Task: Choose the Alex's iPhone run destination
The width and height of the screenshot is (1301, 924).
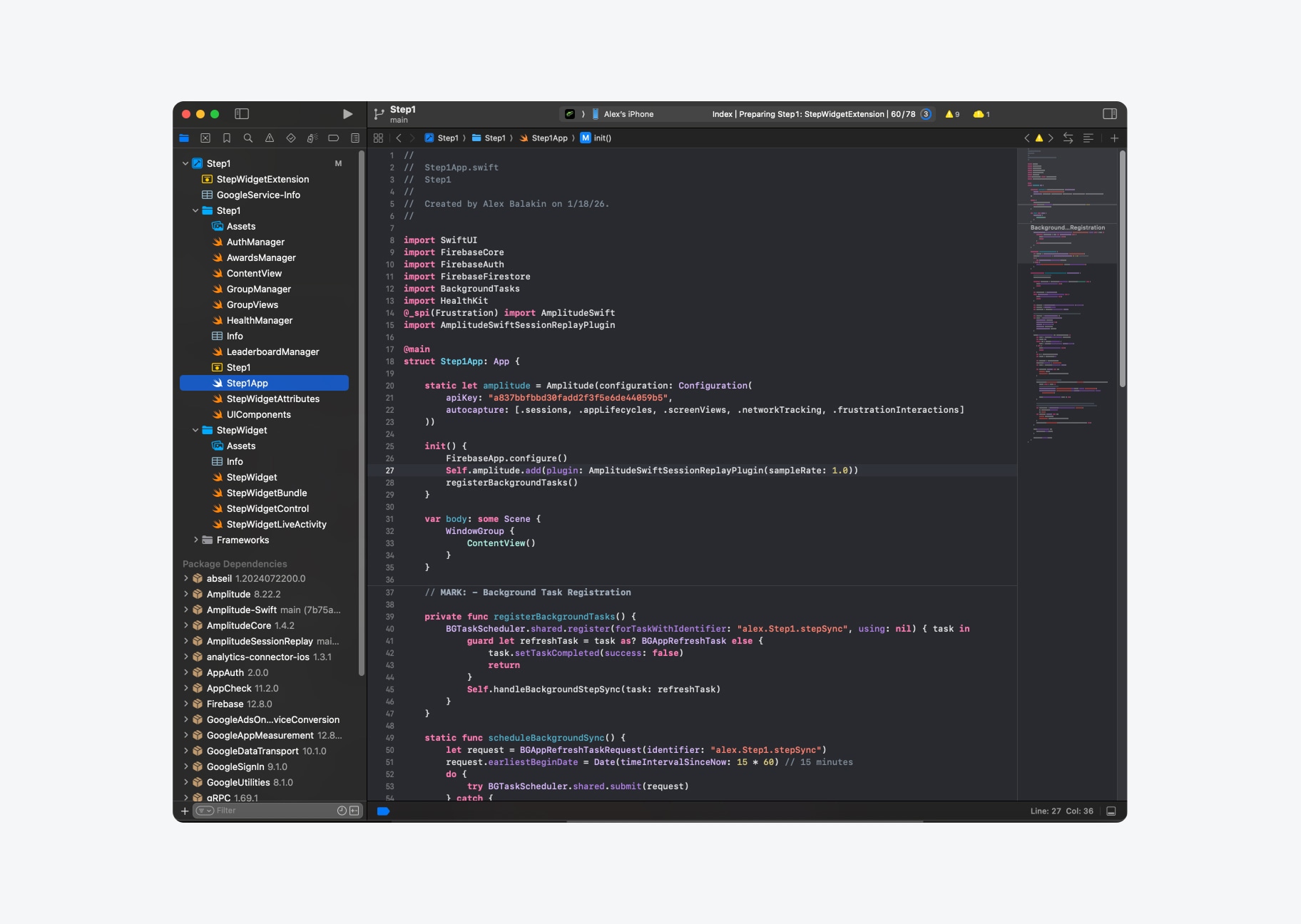Action: click(623, 114)
